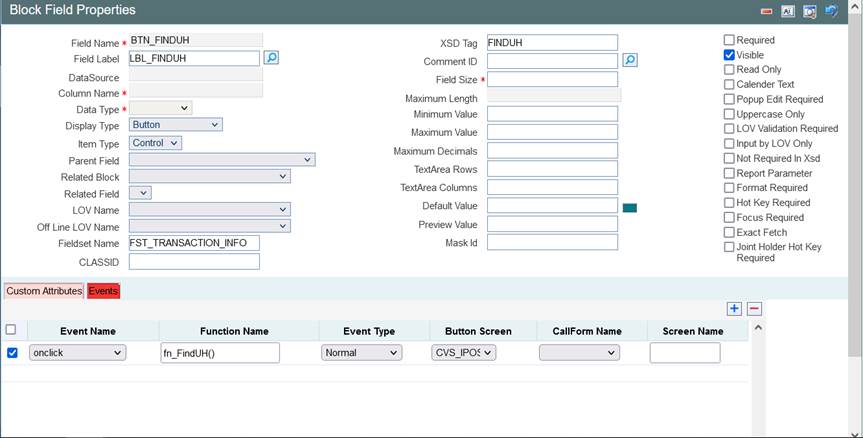Tick Not Required In Xsd checkbox
The width and height of the screenshot is (863, 438).
pos(729,158)
